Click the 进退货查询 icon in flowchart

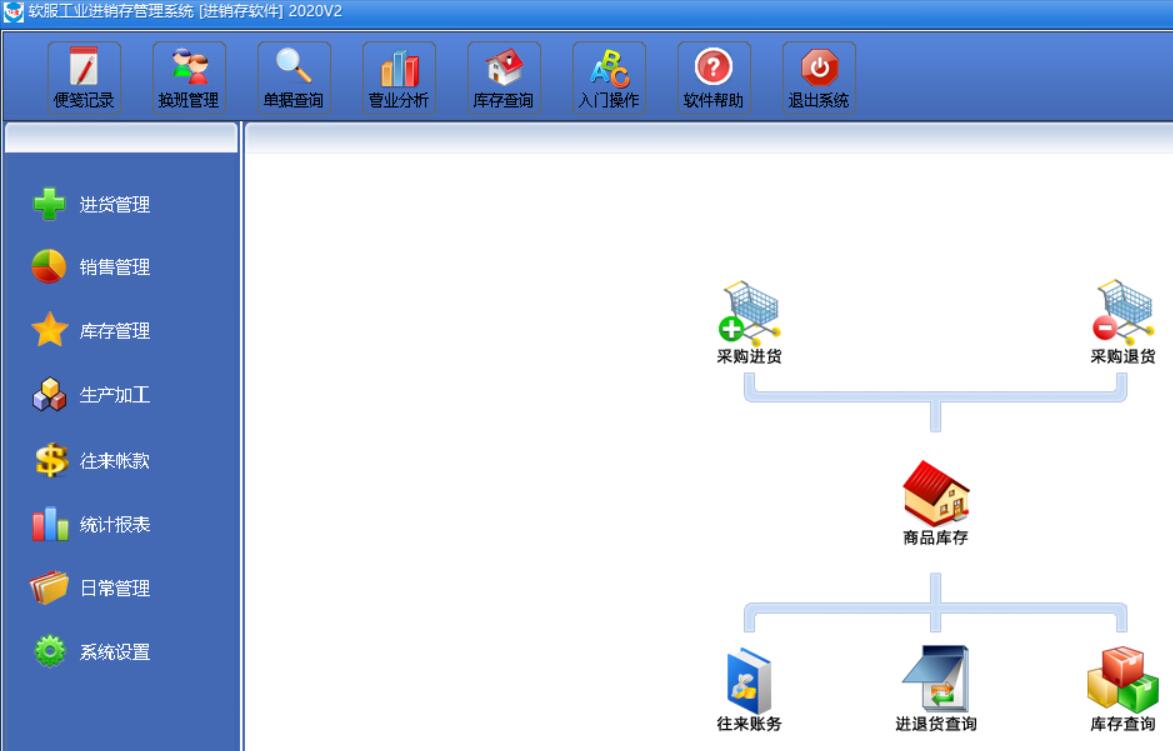click(936, 680)
